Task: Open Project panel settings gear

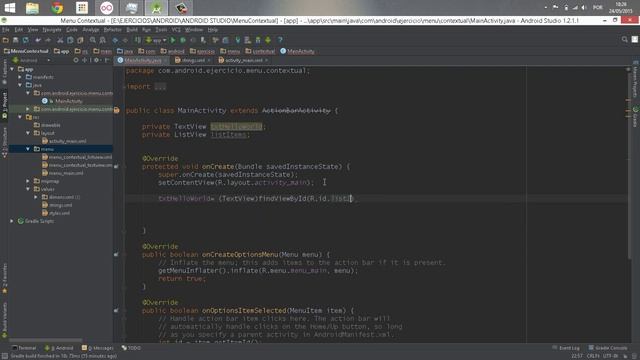Action: [x=97, y=60]
